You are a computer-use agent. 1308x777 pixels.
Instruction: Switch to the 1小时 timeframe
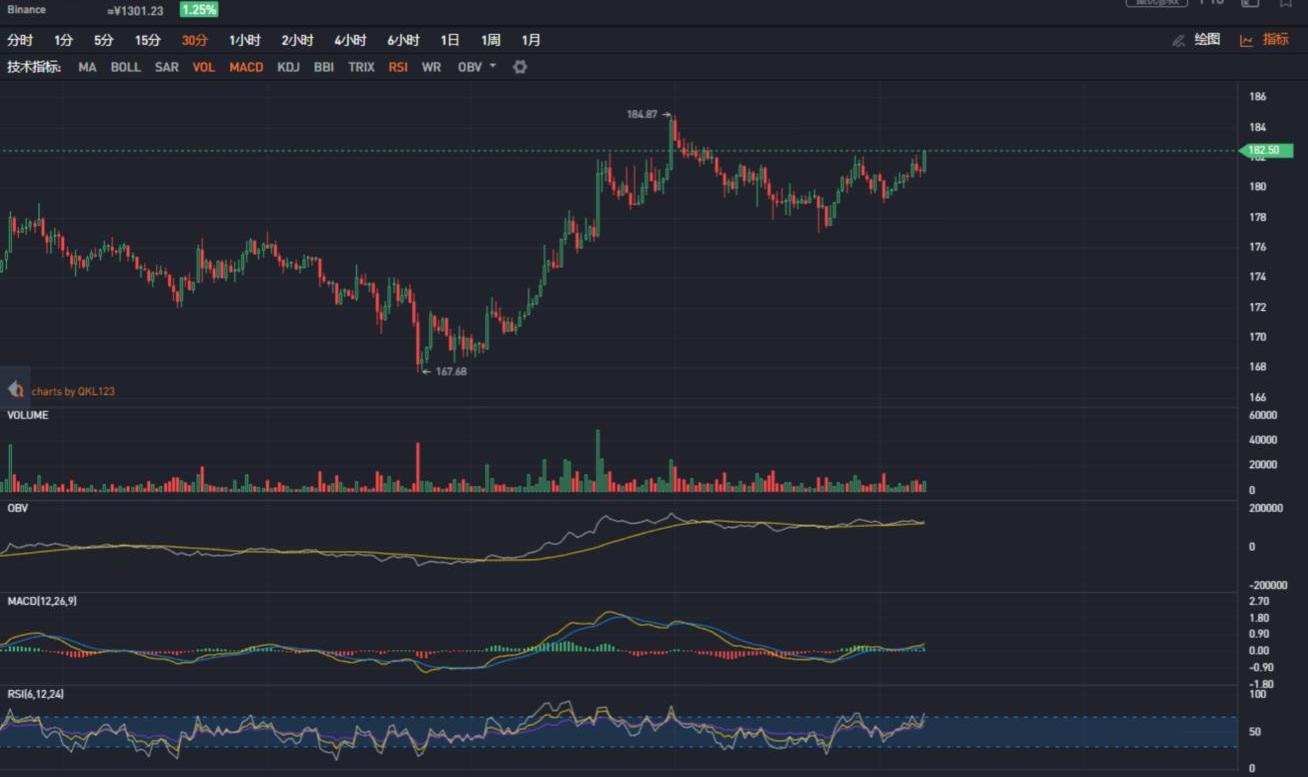click(x=244, y=40)
